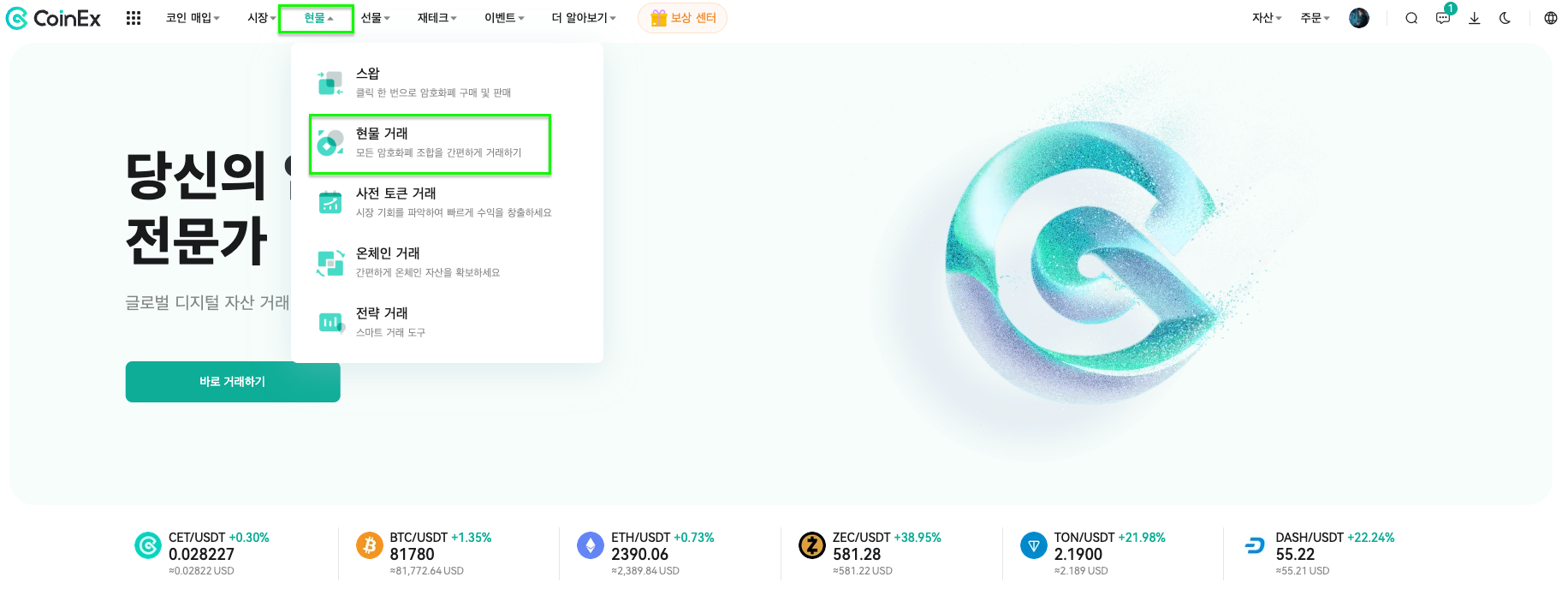This screenshot has height=595, width=1568.
Task: Open the apps grid icon beside the logo
Action: tap(134, 18)
